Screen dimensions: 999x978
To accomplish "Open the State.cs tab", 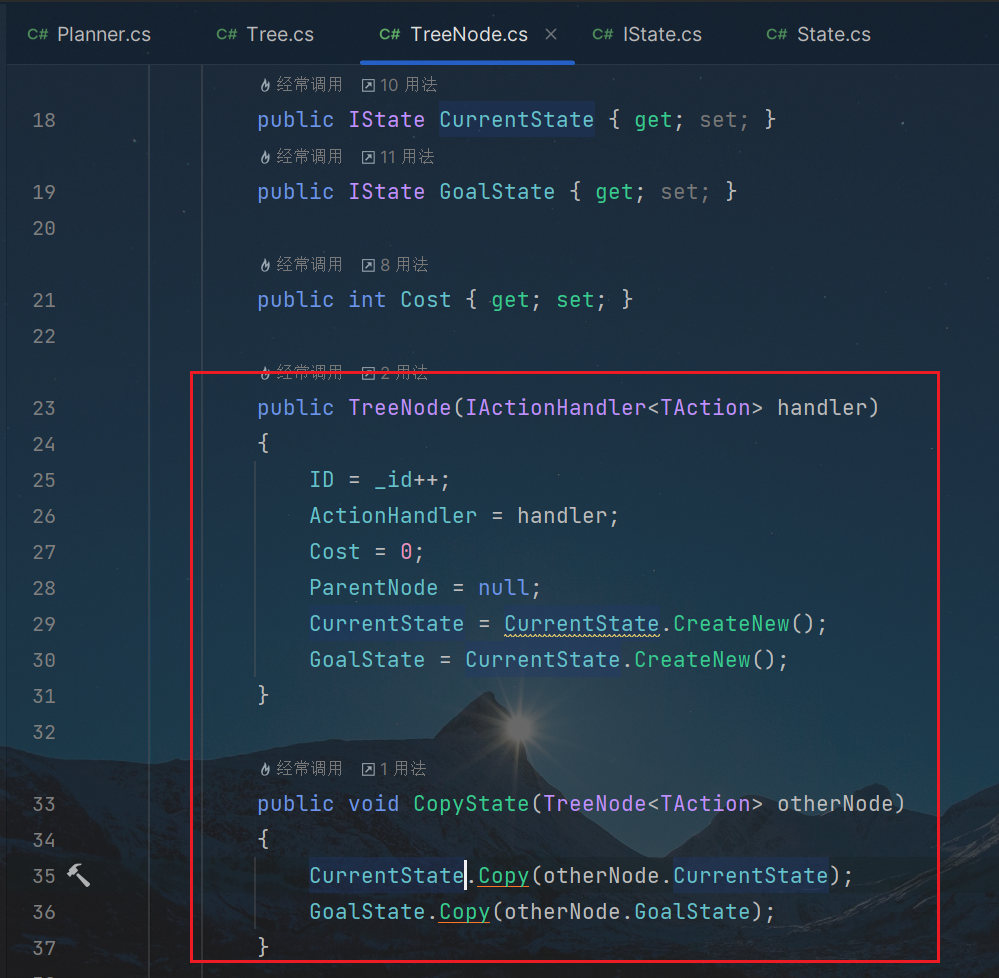I will 819,34.
